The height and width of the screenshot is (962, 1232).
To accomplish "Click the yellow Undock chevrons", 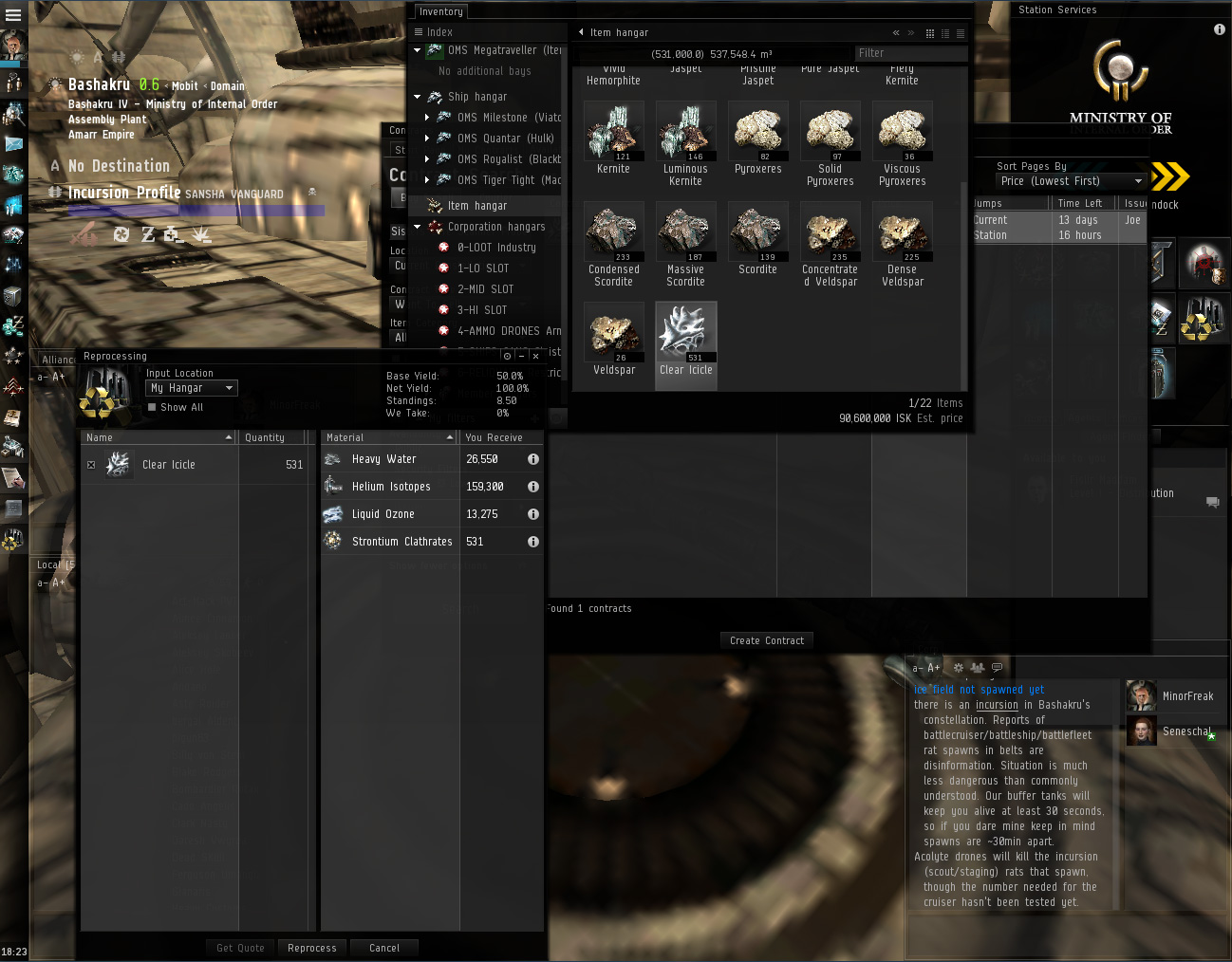I will pyautogui.click(x=1170, y=176).
